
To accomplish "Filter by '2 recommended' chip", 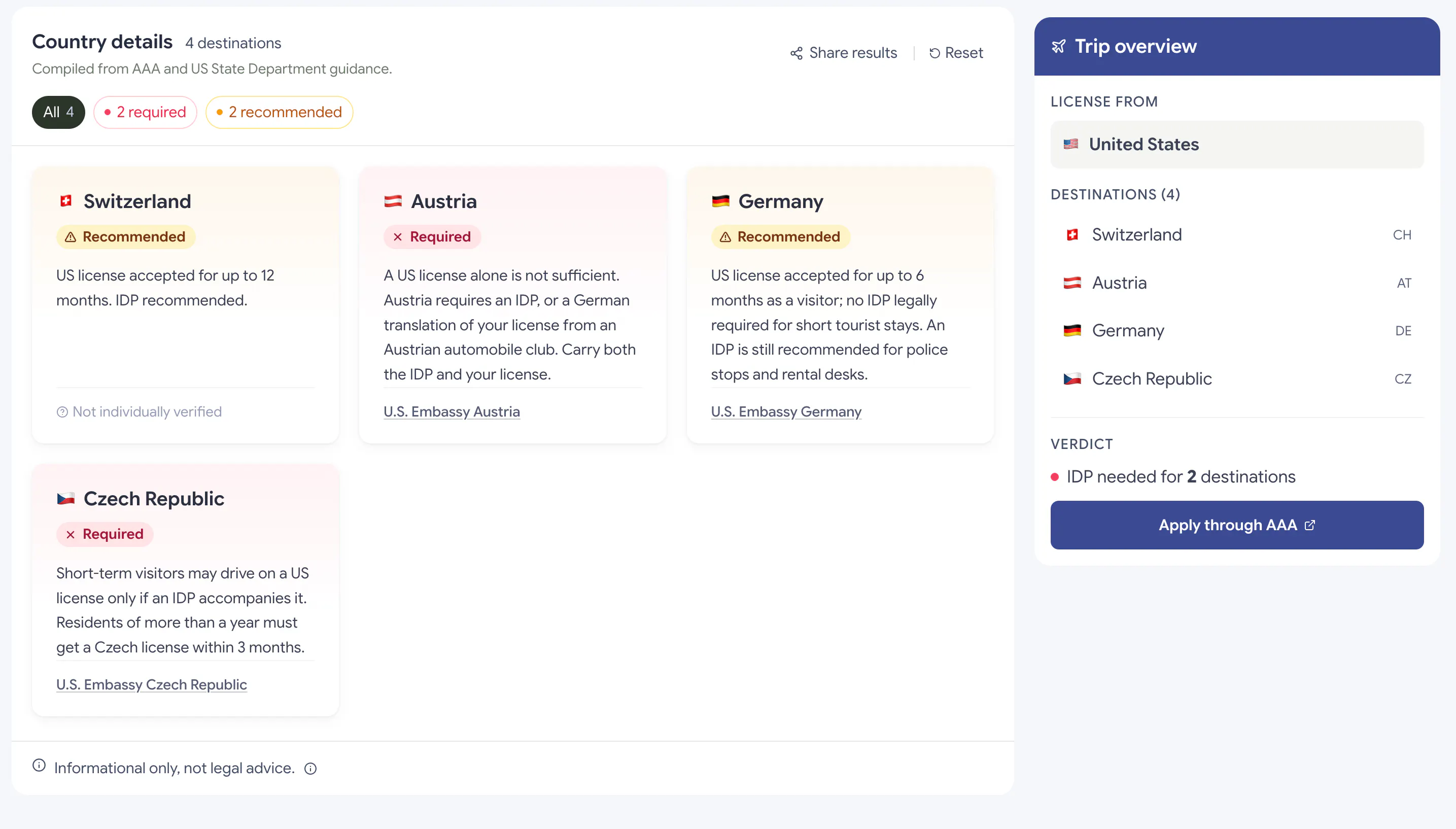I will (x=280, y=112).
